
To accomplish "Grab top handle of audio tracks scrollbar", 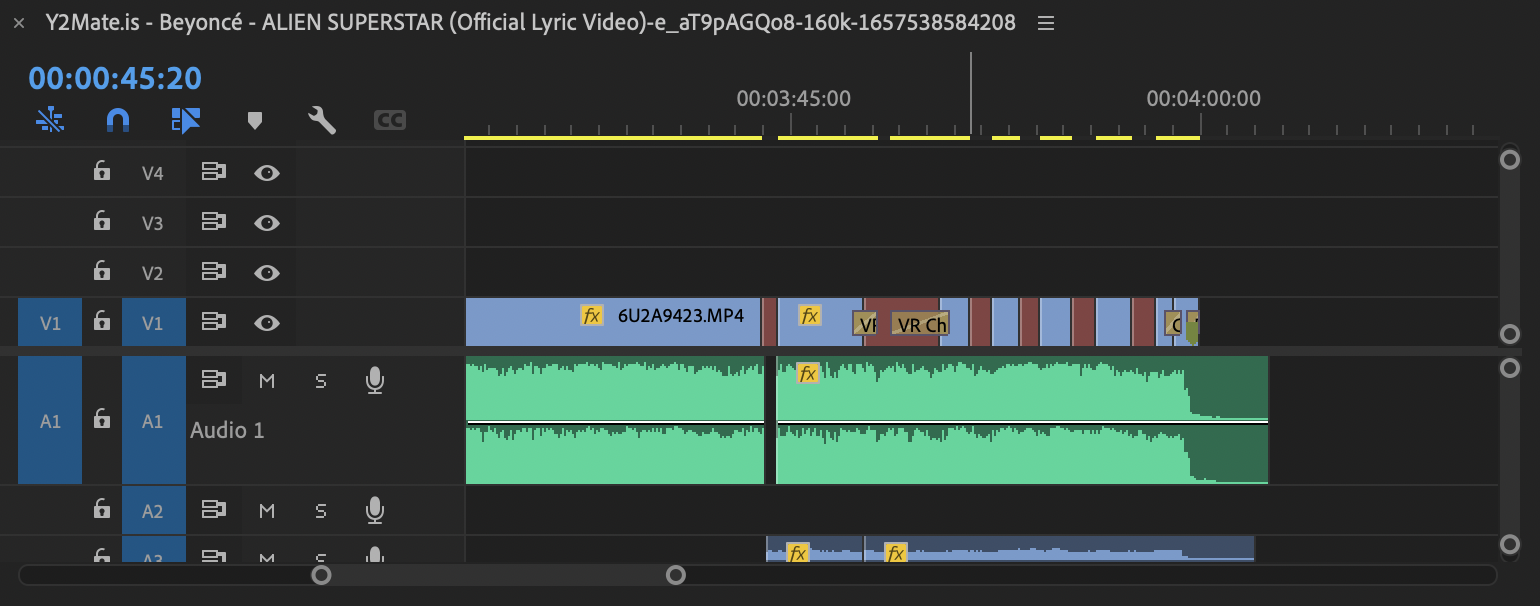I will click(1510, 368).
